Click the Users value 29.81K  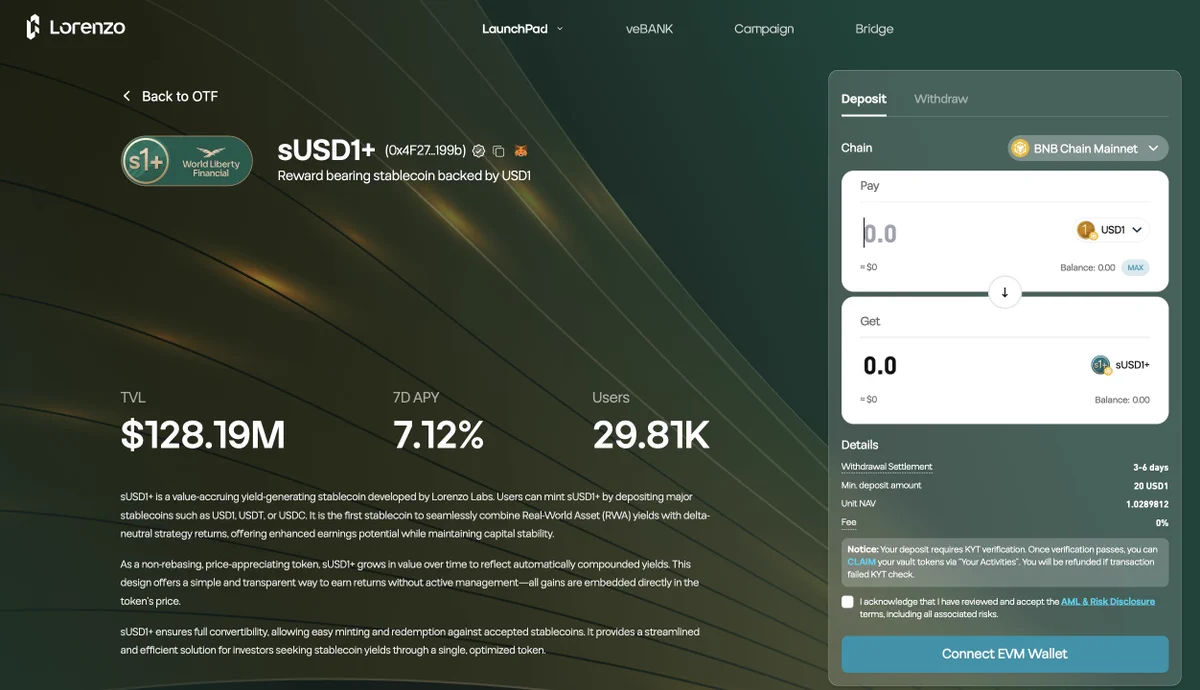pos(651,435)
